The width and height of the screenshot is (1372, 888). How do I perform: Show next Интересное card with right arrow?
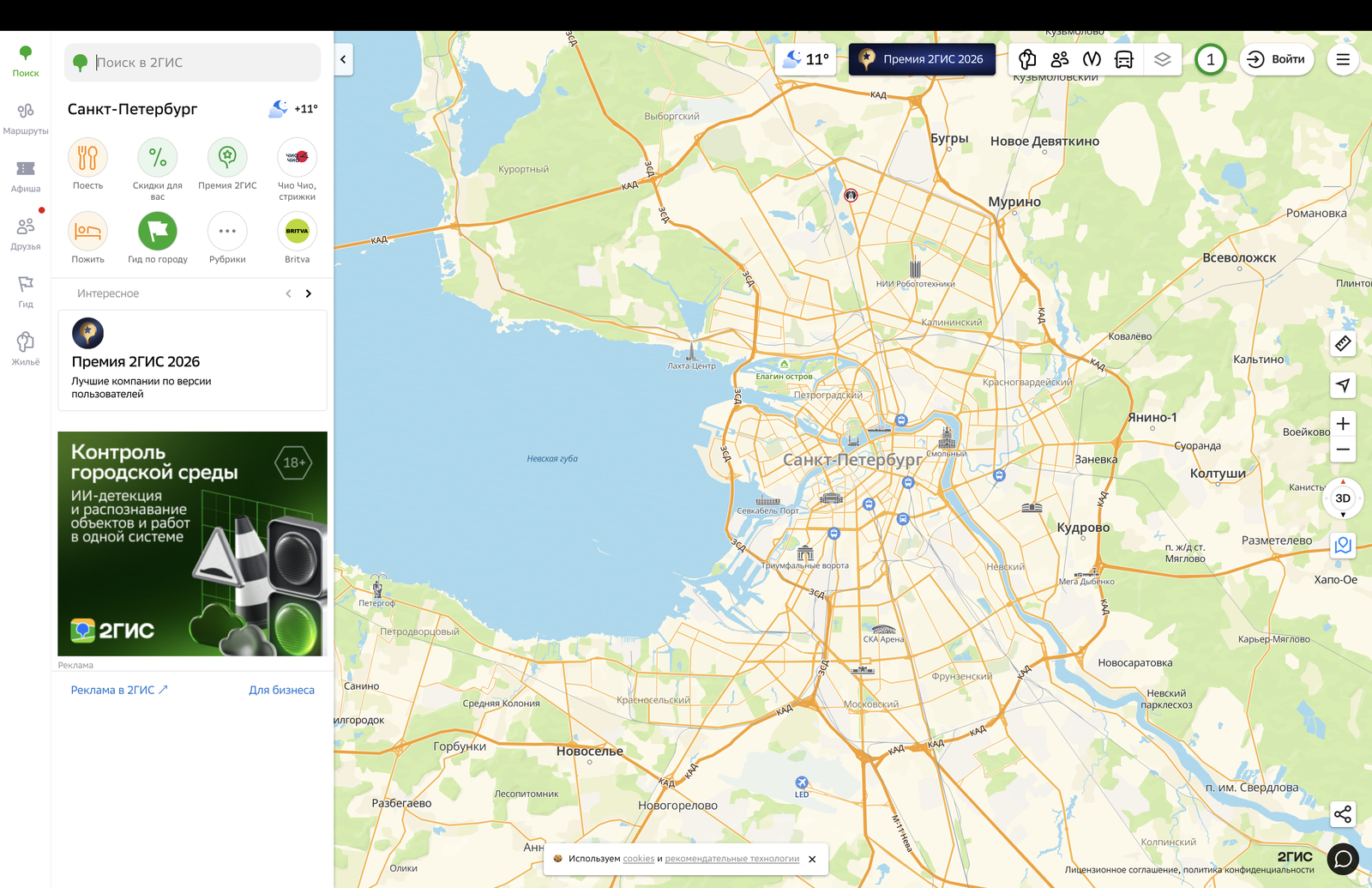point(309,293)
